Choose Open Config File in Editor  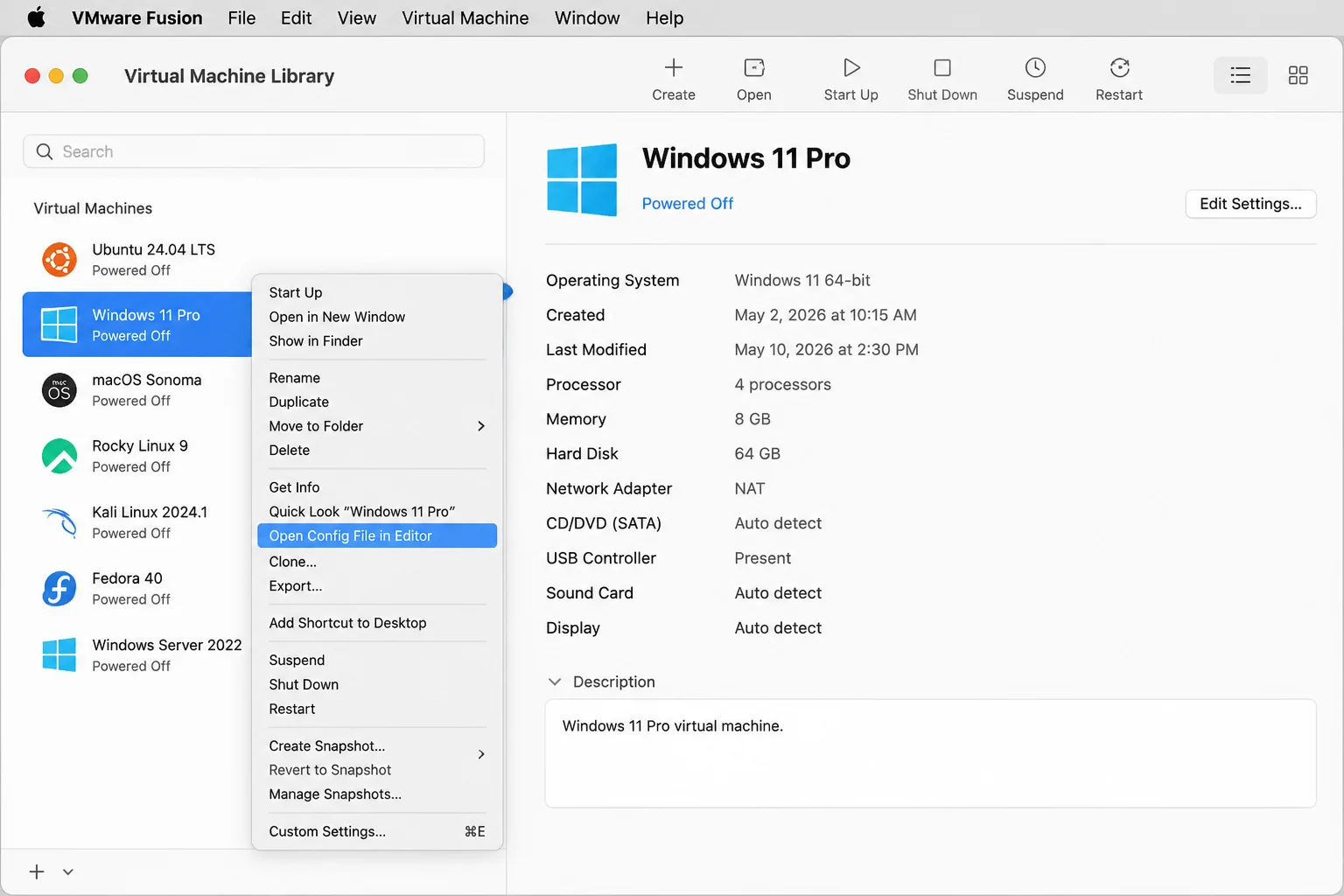coord(377,535)
